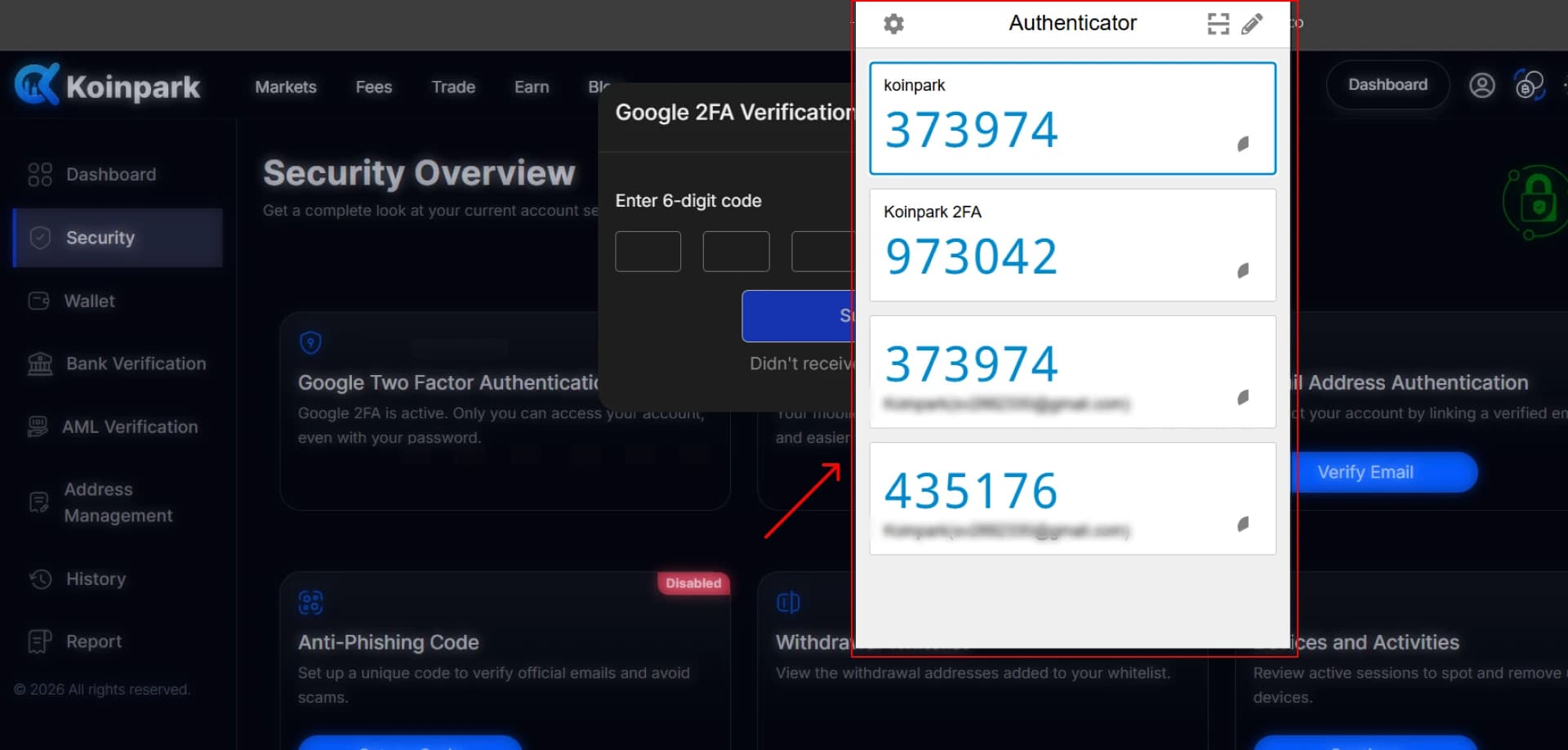Click the Authenticator scan QR code icon
This screenshot has width=1568, height=750.
[1218, 24]
